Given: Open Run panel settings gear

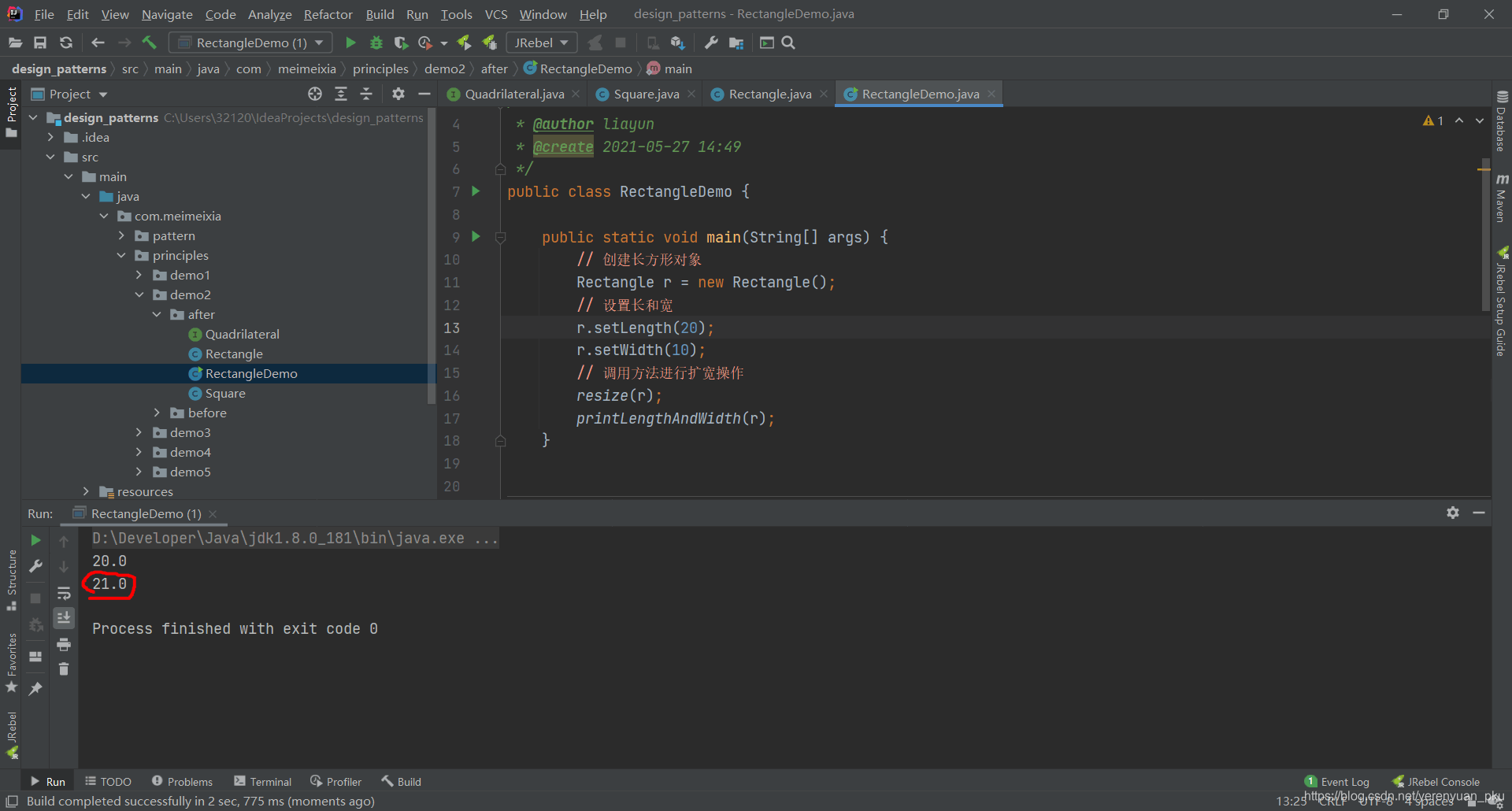Looking at the screenshot, I should (1453, 513).
